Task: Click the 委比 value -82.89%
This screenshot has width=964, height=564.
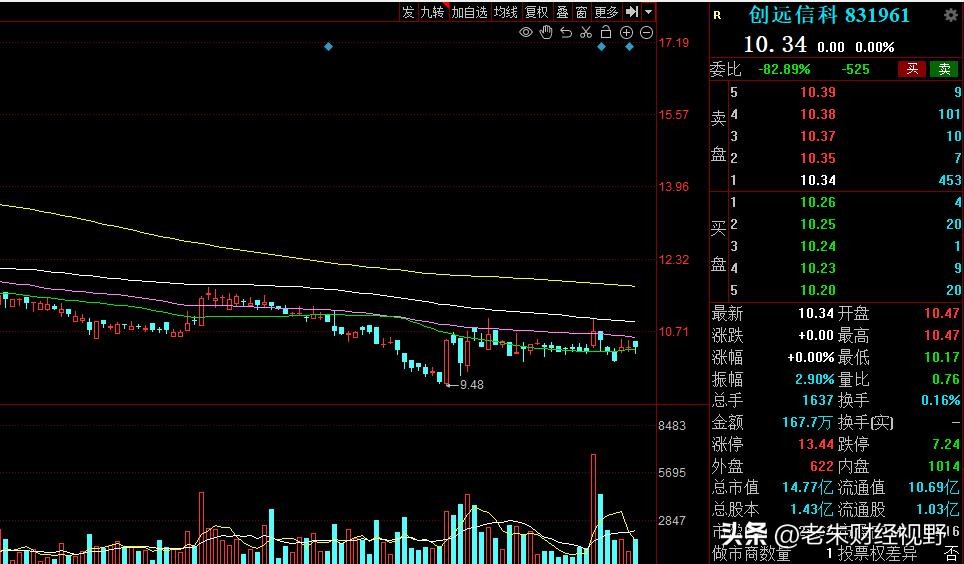Action: click(784, 69)
